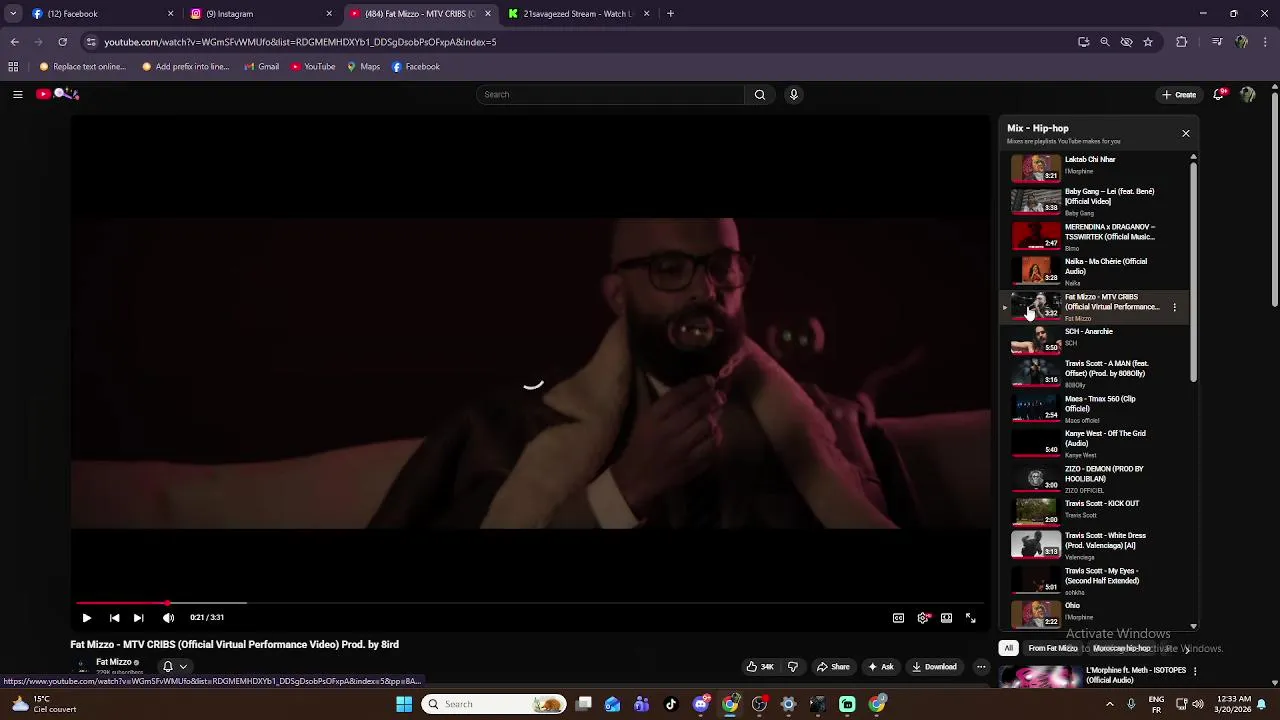Open YouTube notifications bell
This screenshot has height=720, width=1280.
tap(1219, 94)
